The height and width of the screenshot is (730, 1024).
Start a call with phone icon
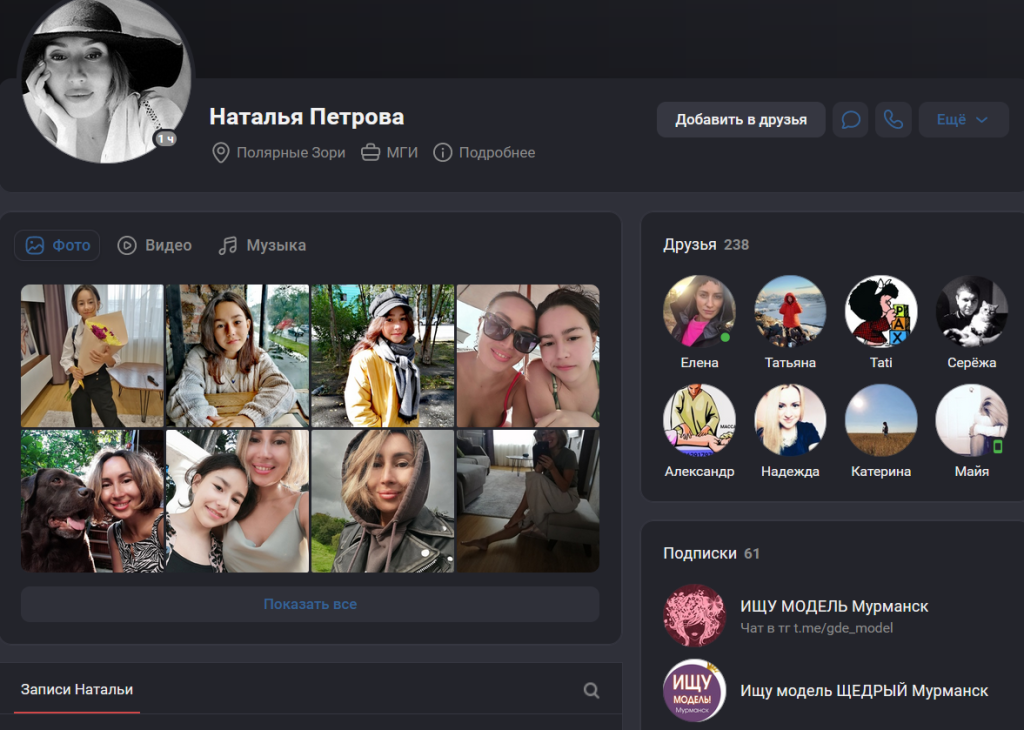pos(893,119)
